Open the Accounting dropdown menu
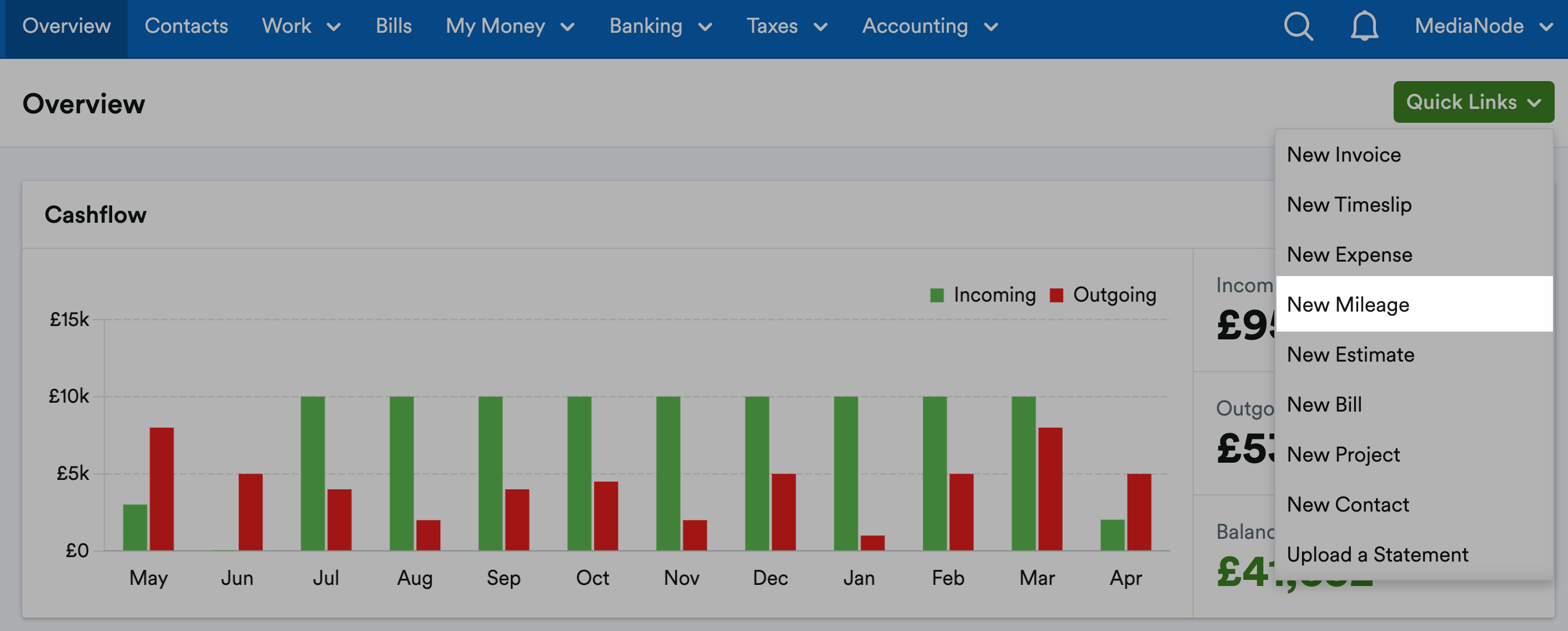The height and width of the screenshot is (631, 1568). (x=929, y=27)
